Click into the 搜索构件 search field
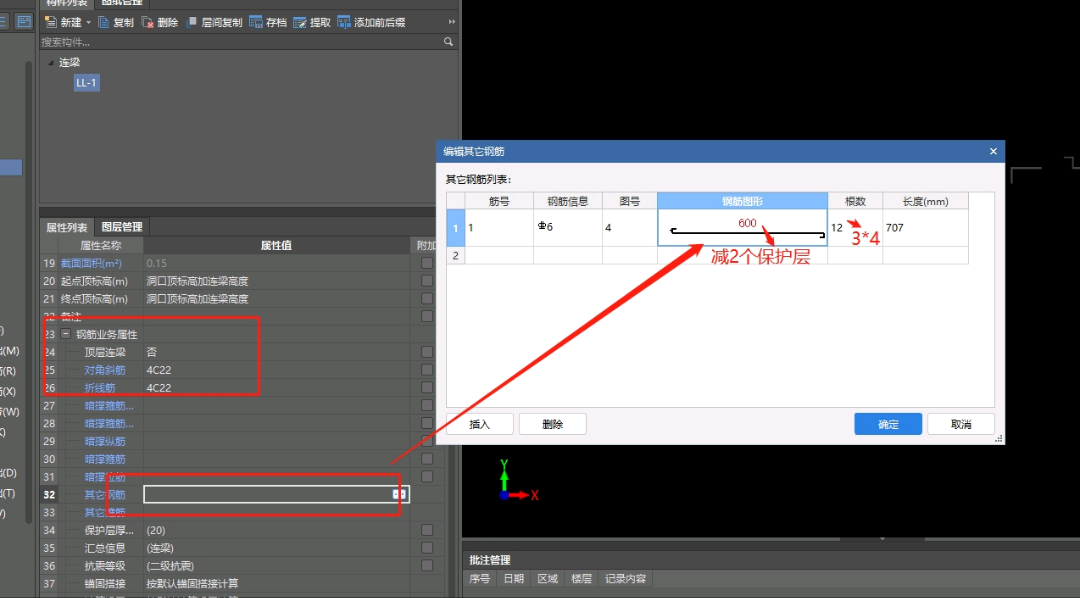The height and width of the screenshot is (598, 1080). pos(241,42)
